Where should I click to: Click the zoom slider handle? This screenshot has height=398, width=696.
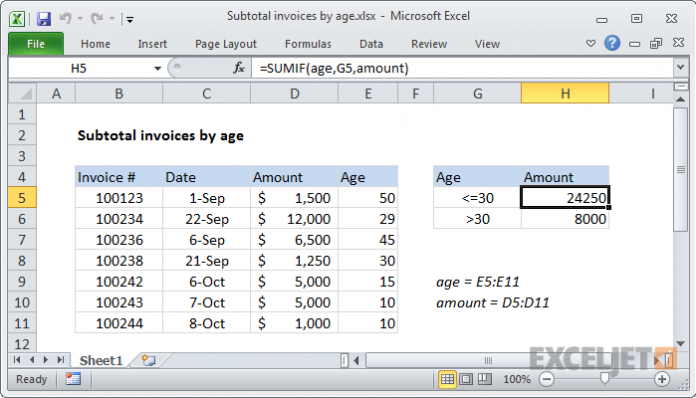(x=604, y=378)
